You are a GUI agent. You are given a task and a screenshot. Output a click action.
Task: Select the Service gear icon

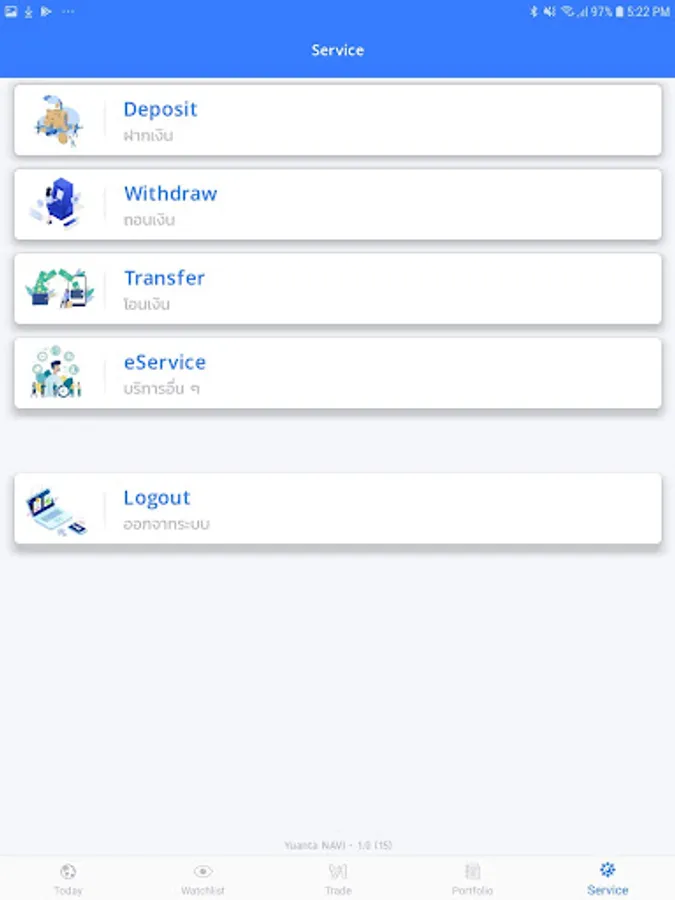607,870
